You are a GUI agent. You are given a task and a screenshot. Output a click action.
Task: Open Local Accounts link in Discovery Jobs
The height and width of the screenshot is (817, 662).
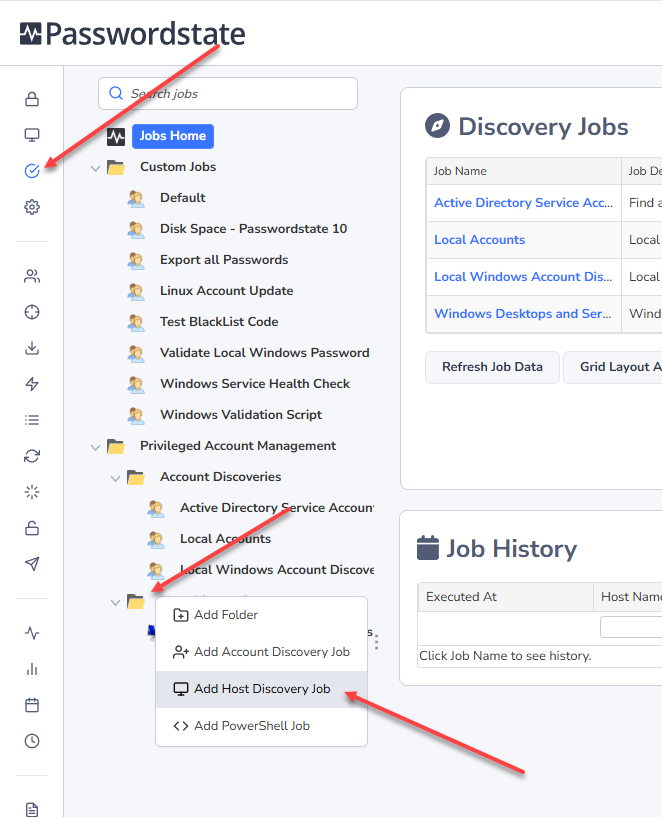click(x=479, y=240)
